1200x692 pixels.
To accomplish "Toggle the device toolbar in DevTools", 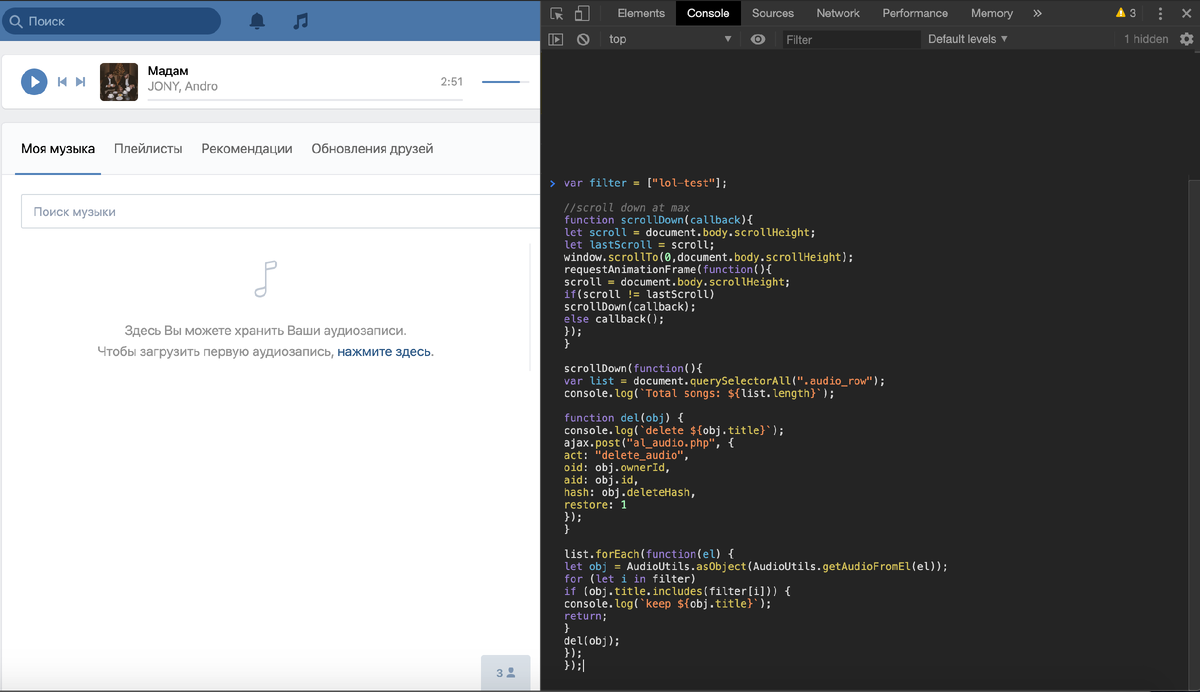I will pos(582,13).
